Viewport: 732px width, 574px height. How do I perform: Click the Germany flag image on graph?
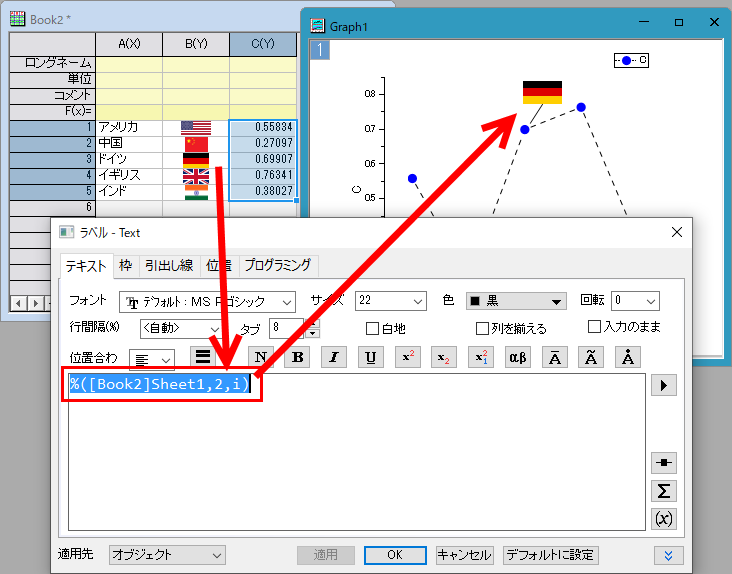coord(542,92)
